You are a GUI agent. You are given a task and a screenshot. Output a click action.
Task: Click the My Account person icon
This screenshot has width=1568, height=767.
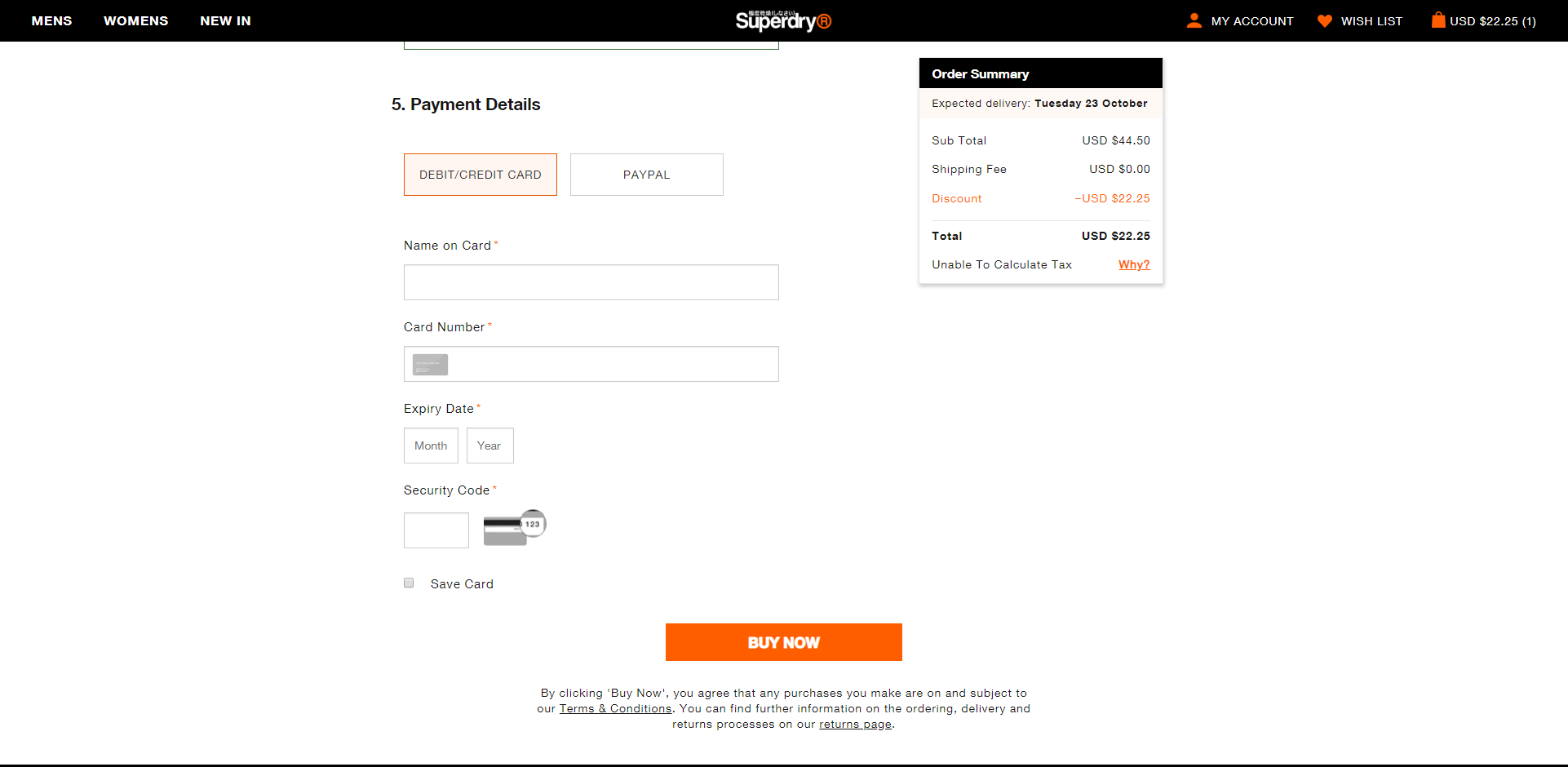(x=1194, y=20)
